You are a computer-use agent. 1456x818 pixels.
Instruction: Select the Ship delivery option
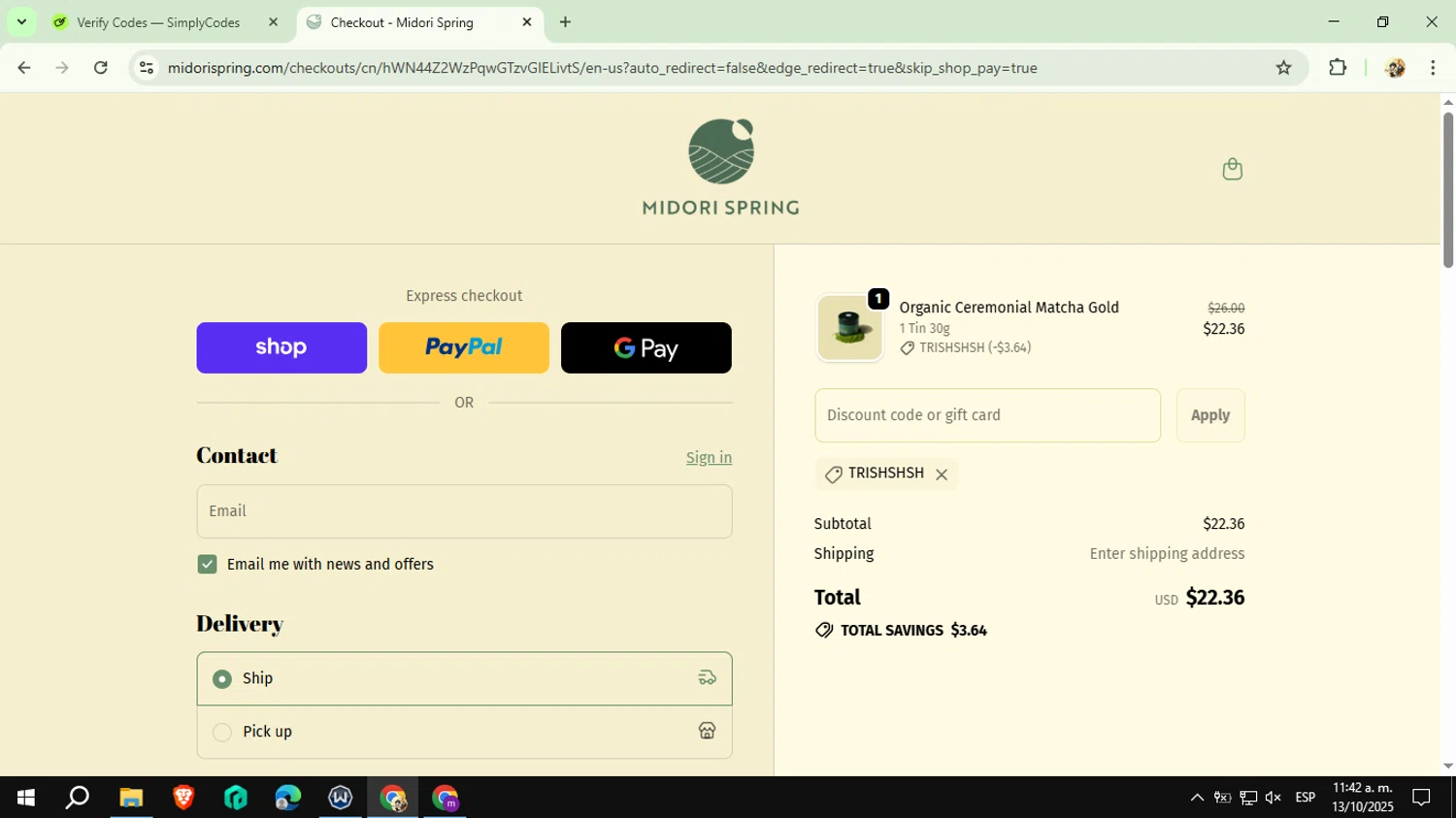point(464,678)
